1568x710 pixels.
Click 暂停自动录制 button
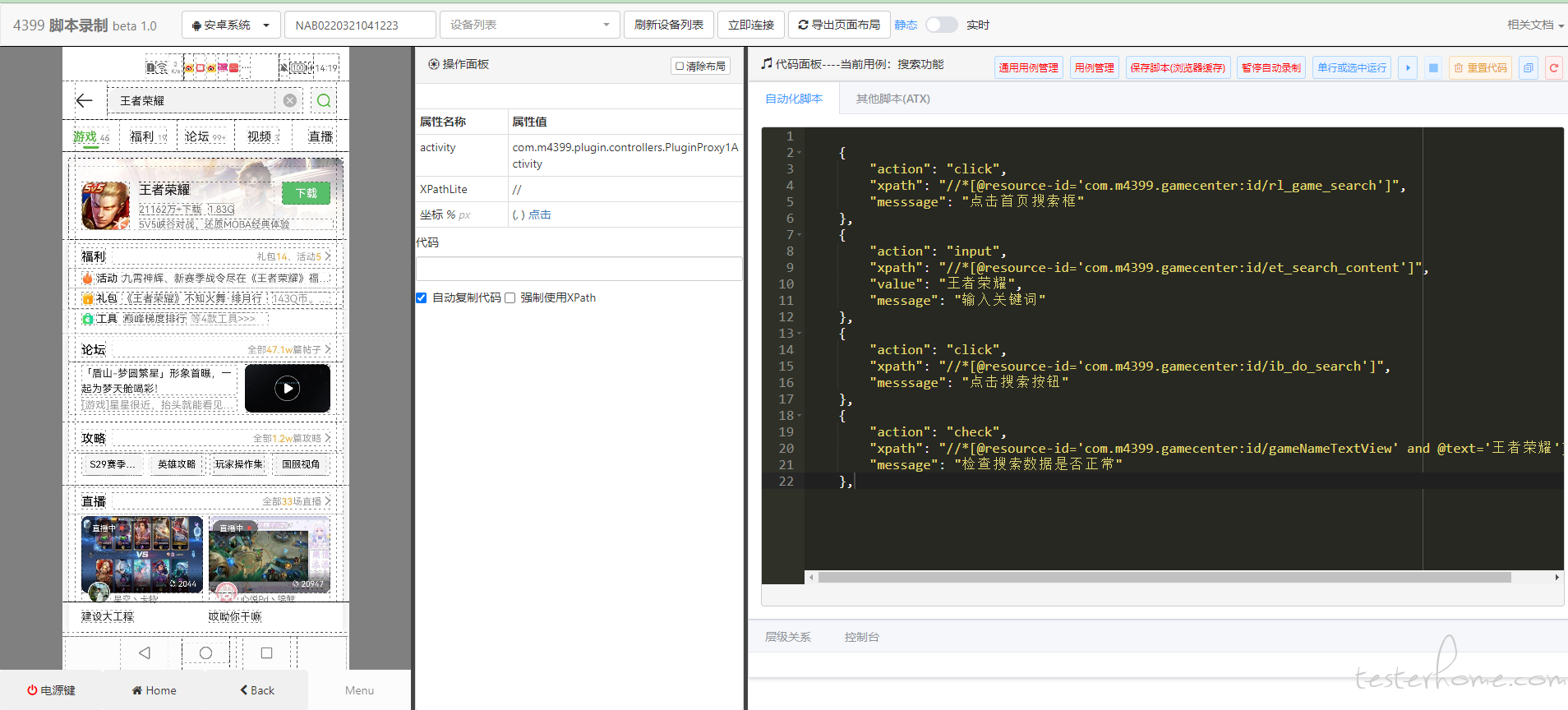coord(1271,67)
